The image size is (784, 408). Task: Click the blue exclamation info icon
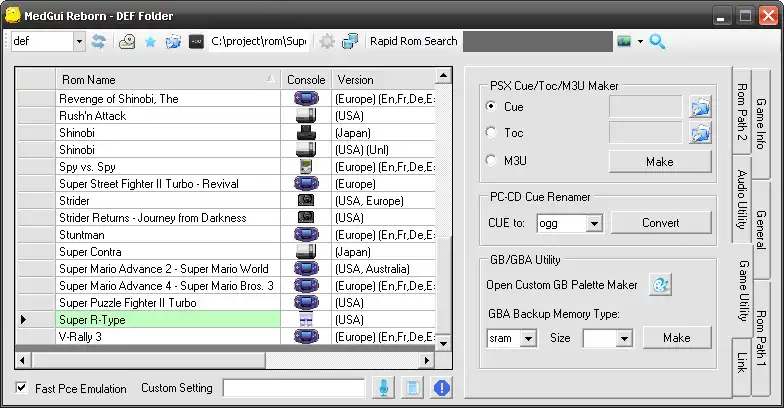442,388
